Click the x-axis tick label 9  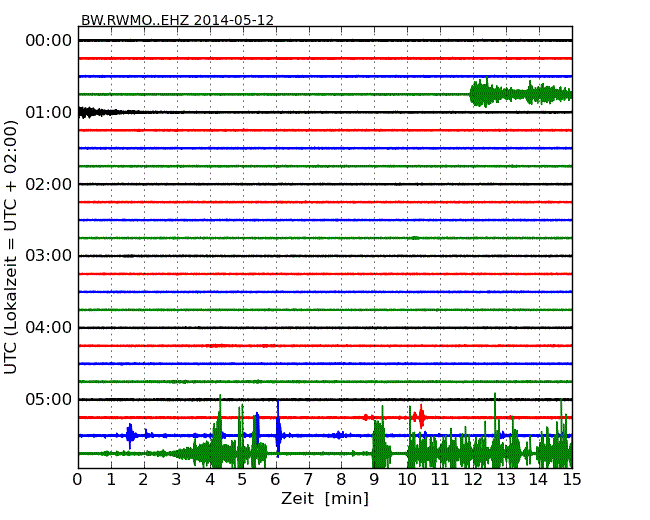coord(374,480)
